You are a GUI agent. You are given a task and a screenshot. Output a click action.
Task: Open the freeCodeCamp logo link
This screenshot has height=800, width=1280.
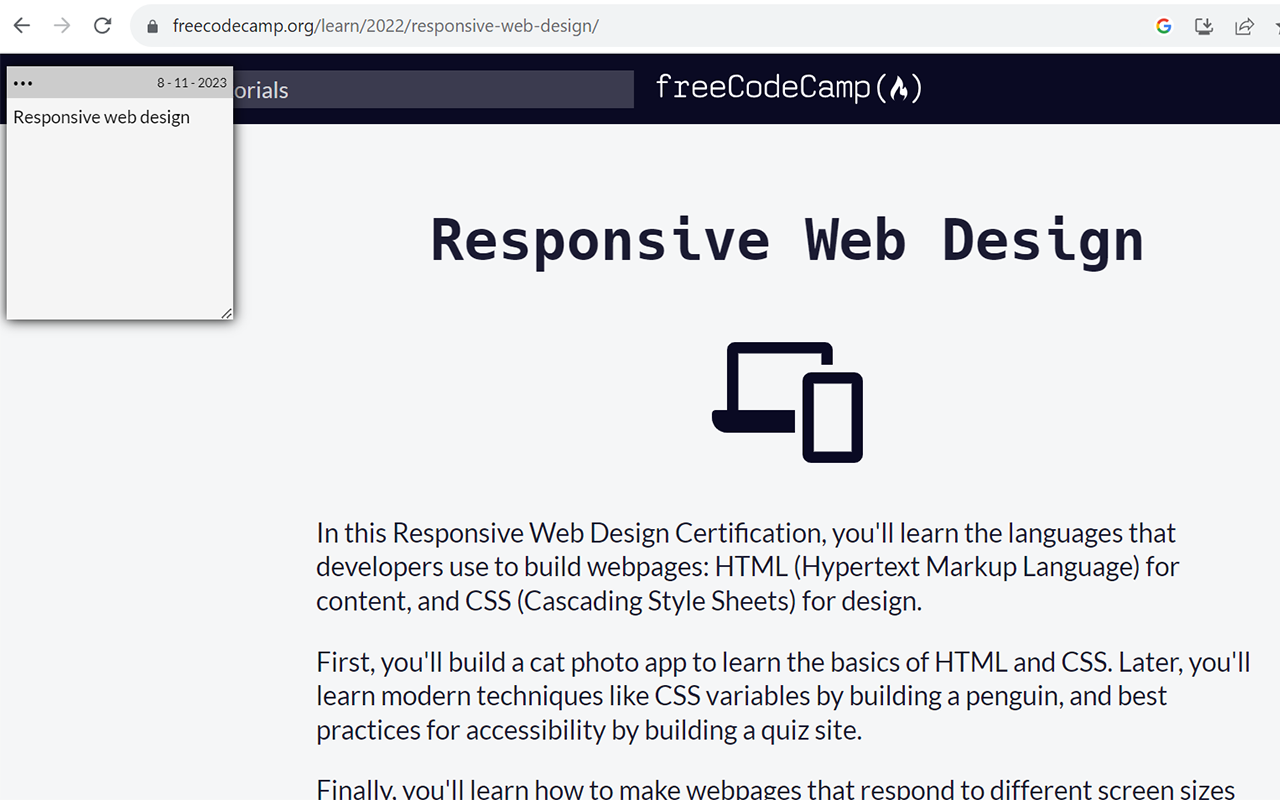click(x=789, y=88)
